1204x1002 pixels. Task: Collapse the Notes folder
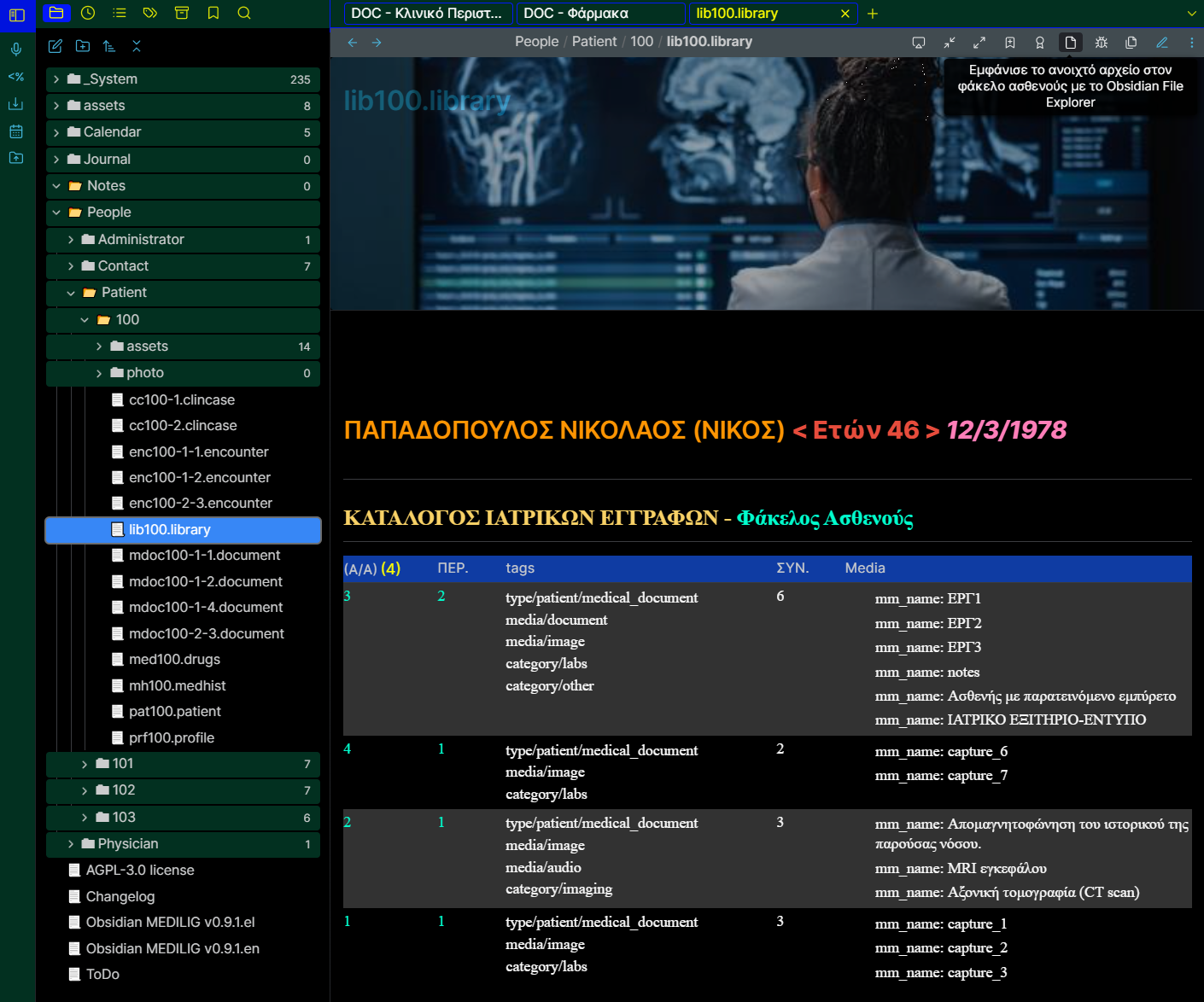(x=183, y=186)
